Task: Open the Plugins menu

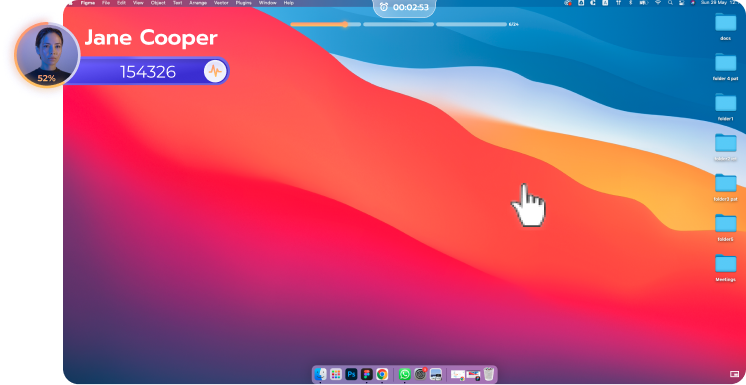Action: (x=244, y=3)
